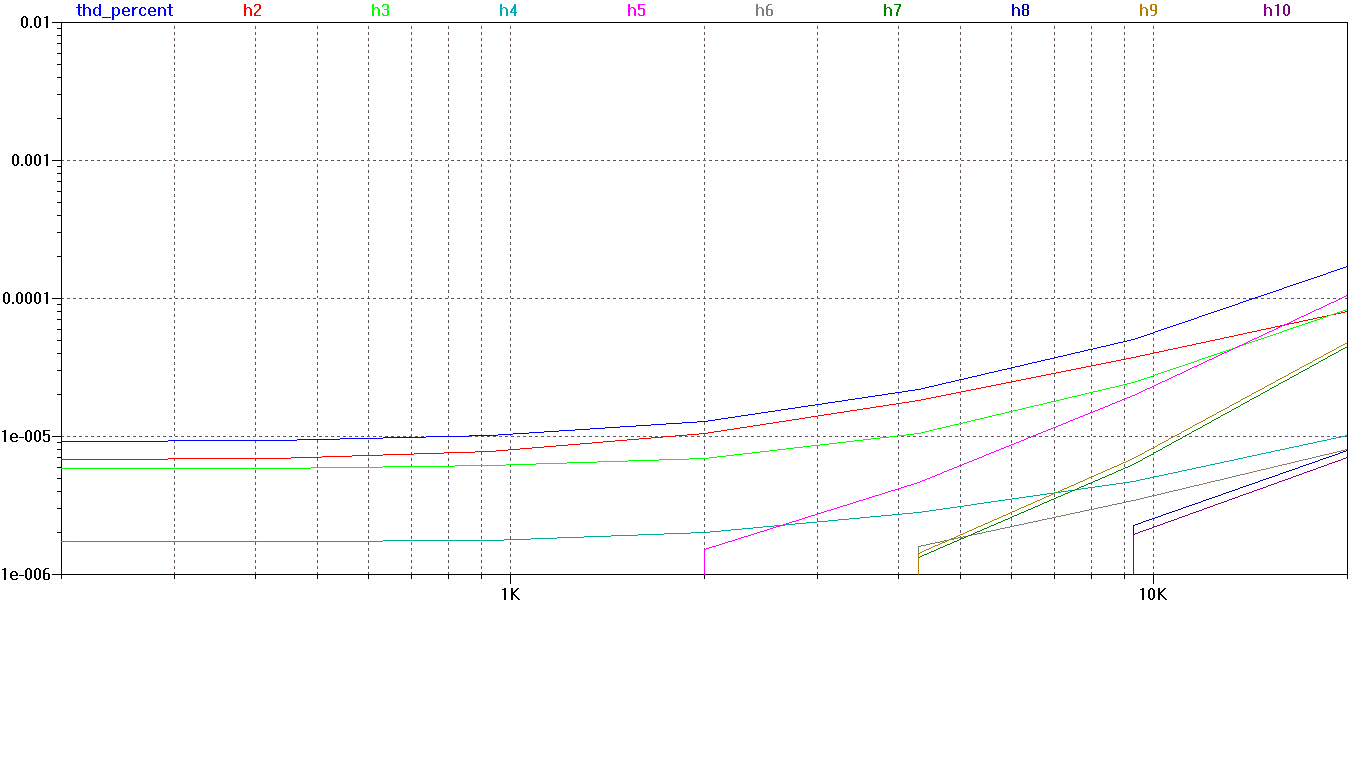This screenshot has height=768, width=1366.
Task: Click the 0.001 y-axis value
Action: 32,160
